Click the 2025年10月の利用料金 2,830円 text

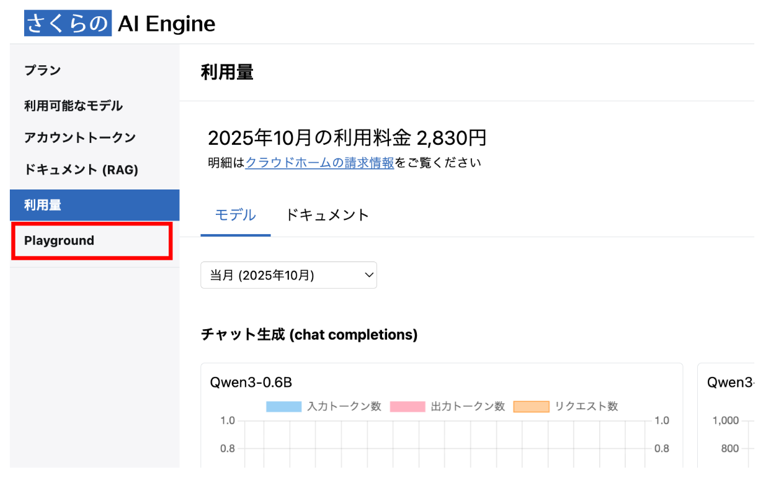pyautogui.click(x=347, y=138)
